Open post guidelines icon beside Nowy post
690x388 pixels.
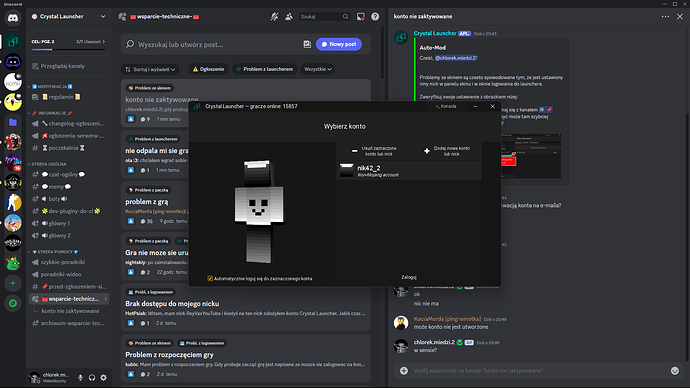point(307,44)
